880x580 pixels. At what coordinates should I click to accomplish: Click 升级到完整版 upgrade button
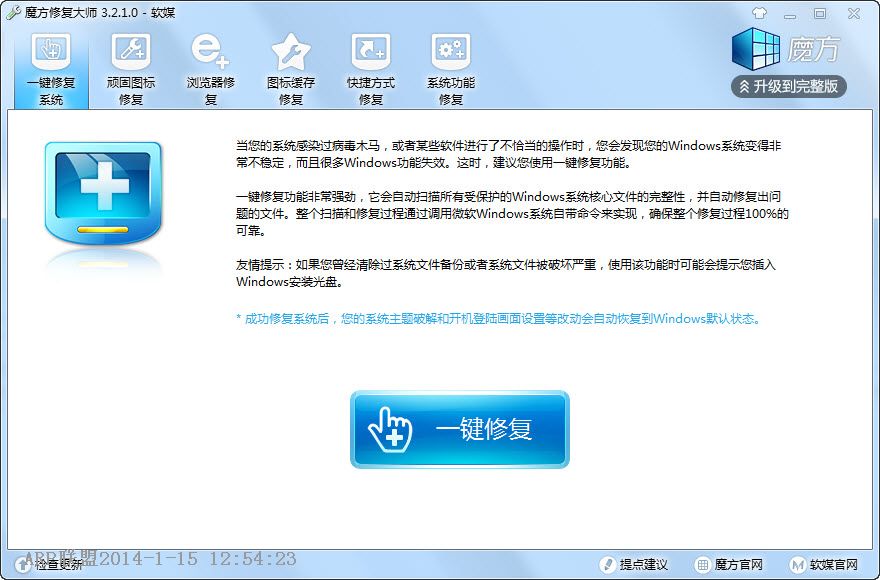click(789, 86)
